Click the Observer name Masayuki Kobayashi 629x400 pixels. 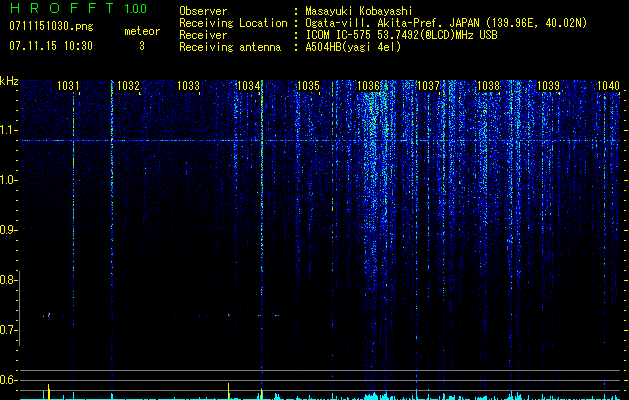(359, 11)
